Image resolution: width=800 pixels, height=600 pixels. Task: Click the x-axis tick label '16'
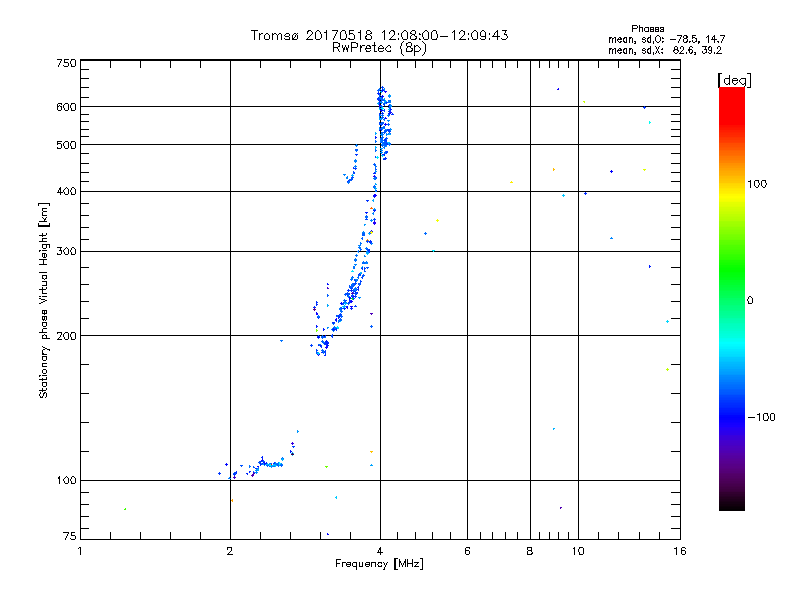point(680,551)
